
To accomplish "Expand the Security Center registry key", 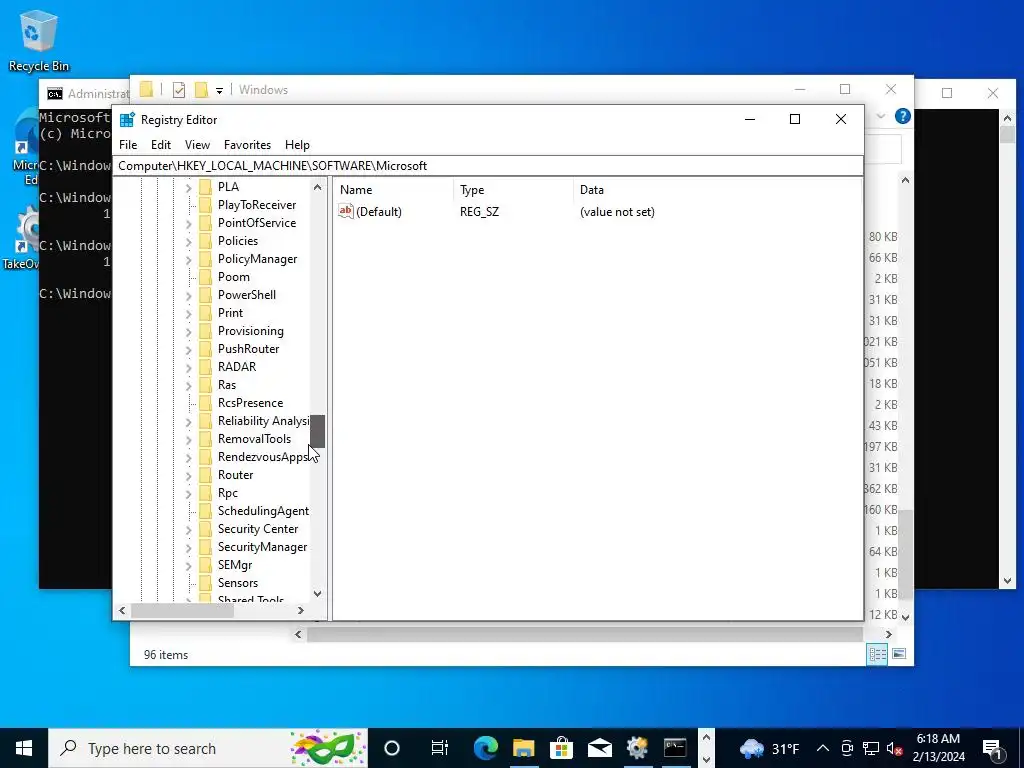I will 188,530.
